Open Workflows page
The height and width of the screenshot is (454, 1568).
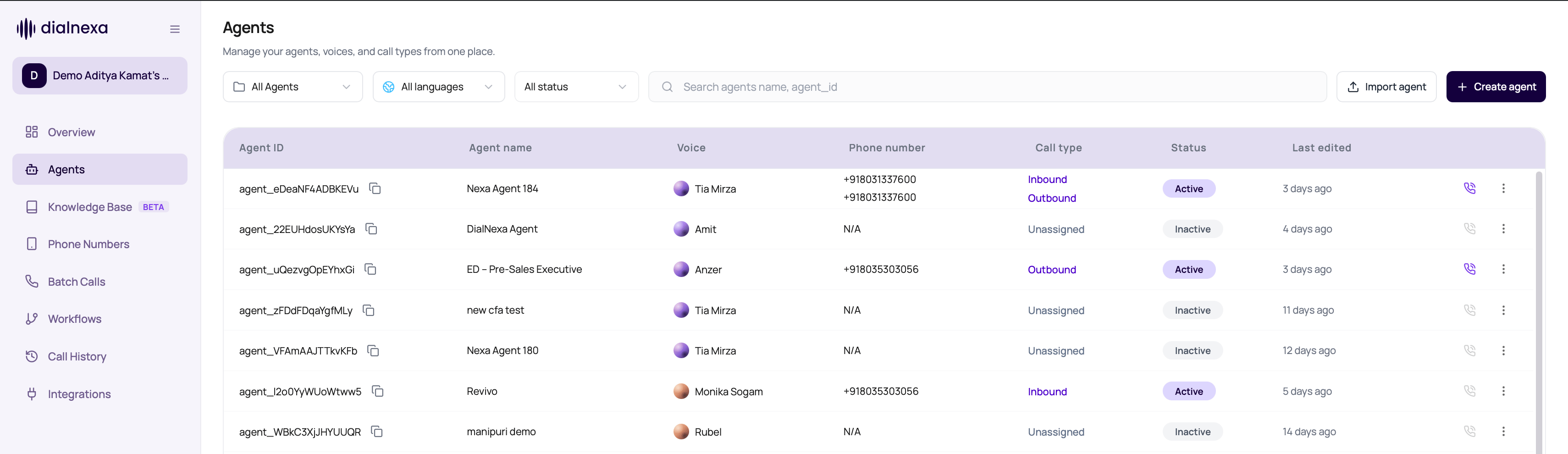pyautogui.click(x=100, y=319)
